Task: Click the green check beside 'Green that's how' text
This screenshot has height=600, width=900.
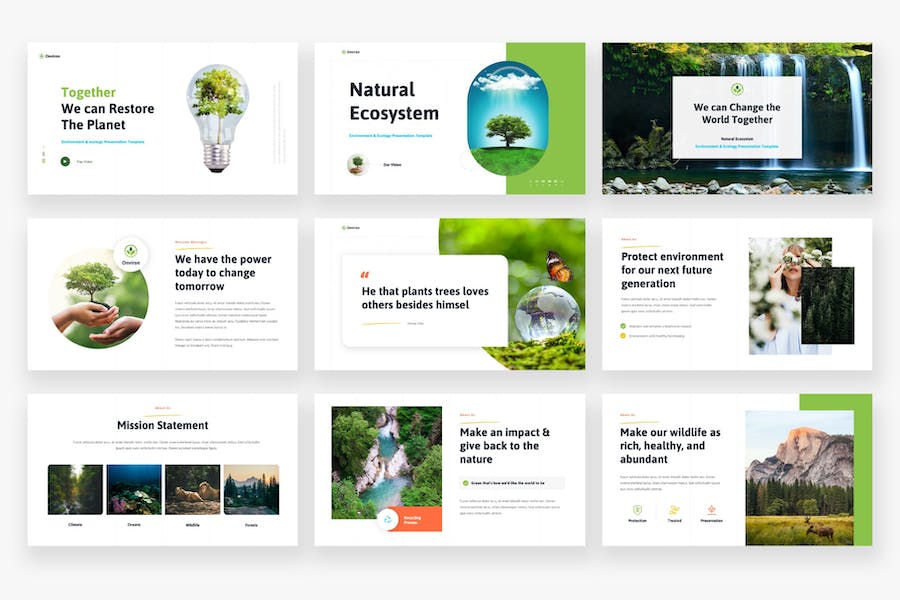Action: [x=466, y=482]
